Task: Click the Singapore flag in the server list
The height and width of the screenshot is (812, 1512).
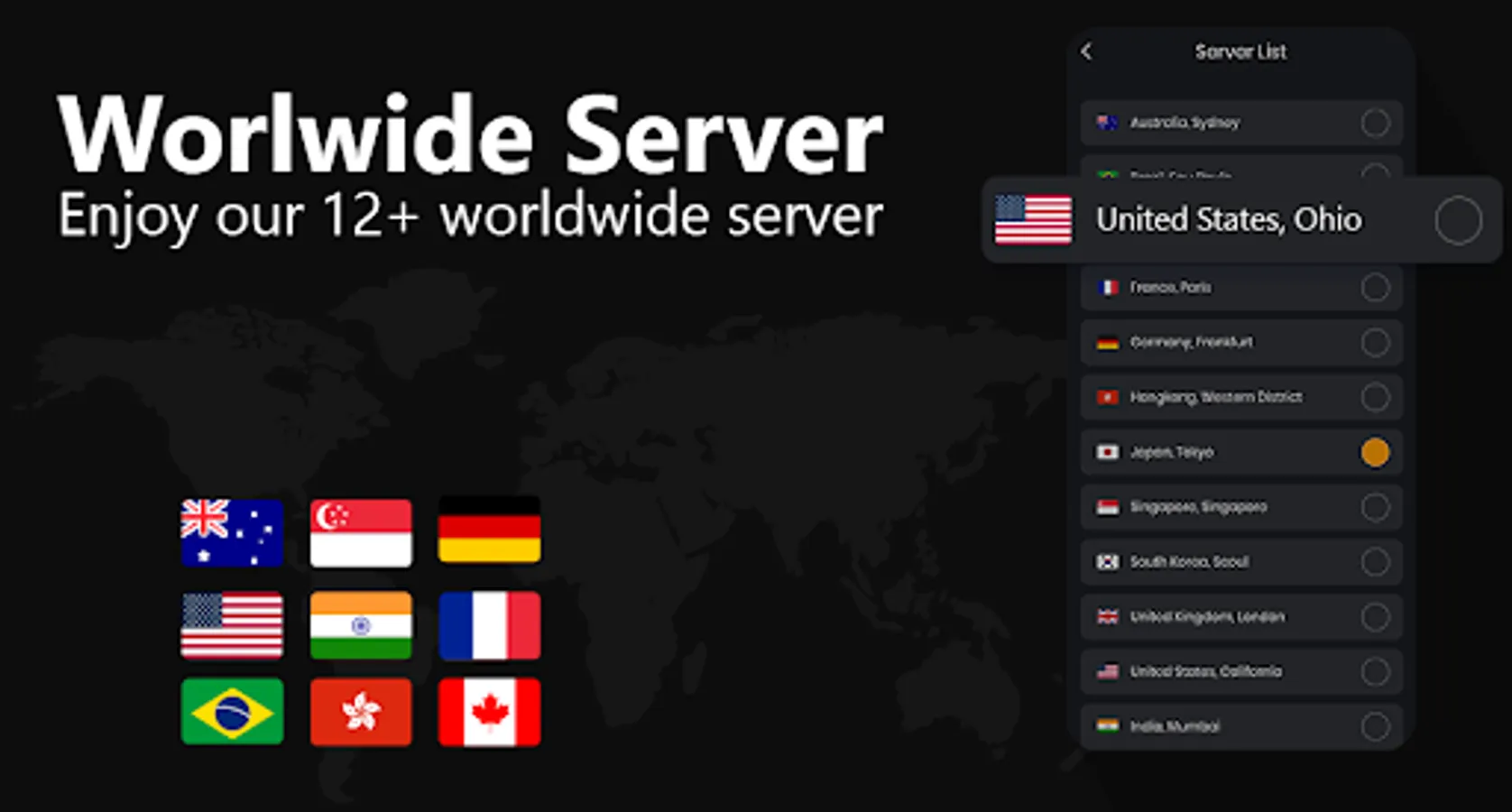Action: click(x=1107, y=507)
